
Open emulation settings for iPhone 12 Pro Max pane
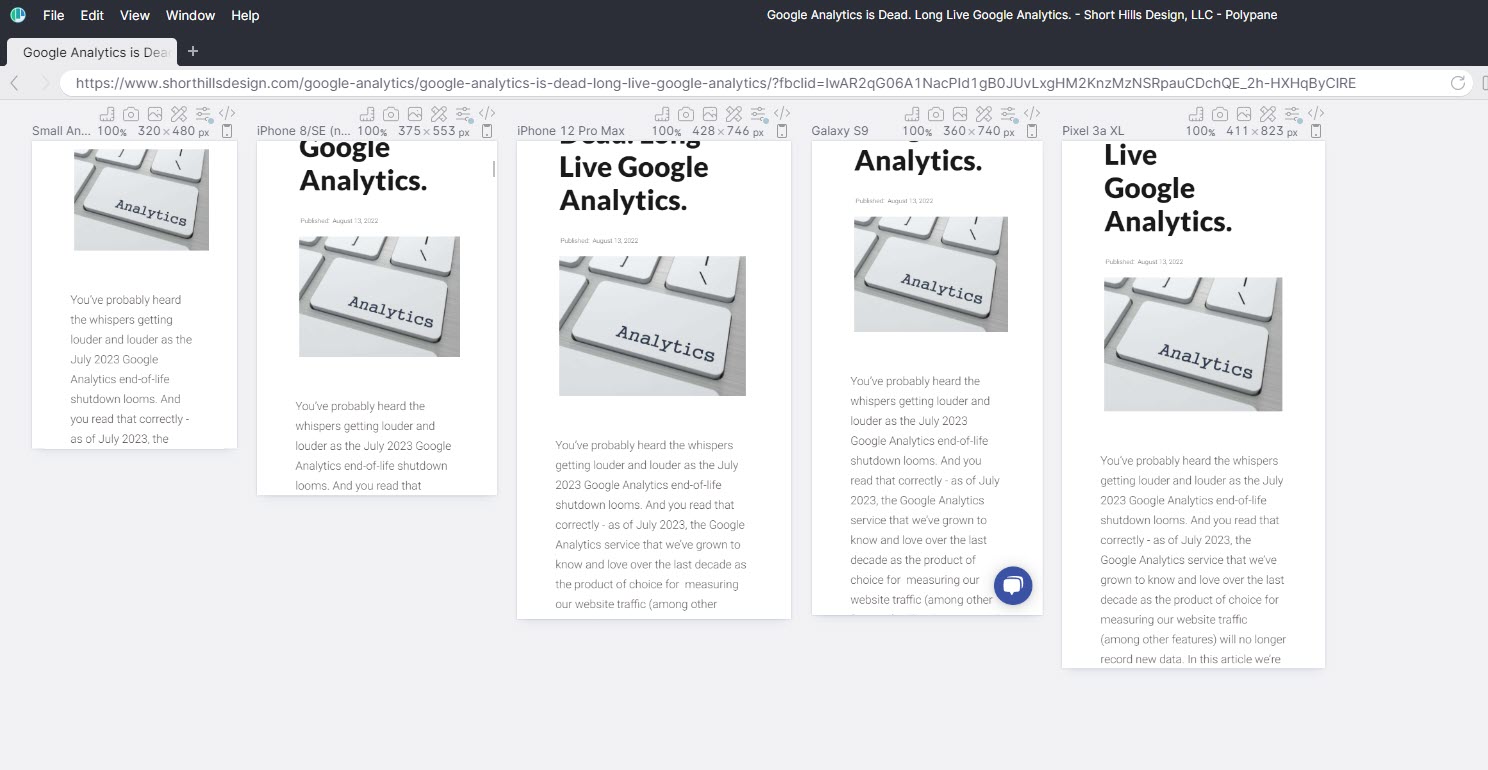point(758,114)
